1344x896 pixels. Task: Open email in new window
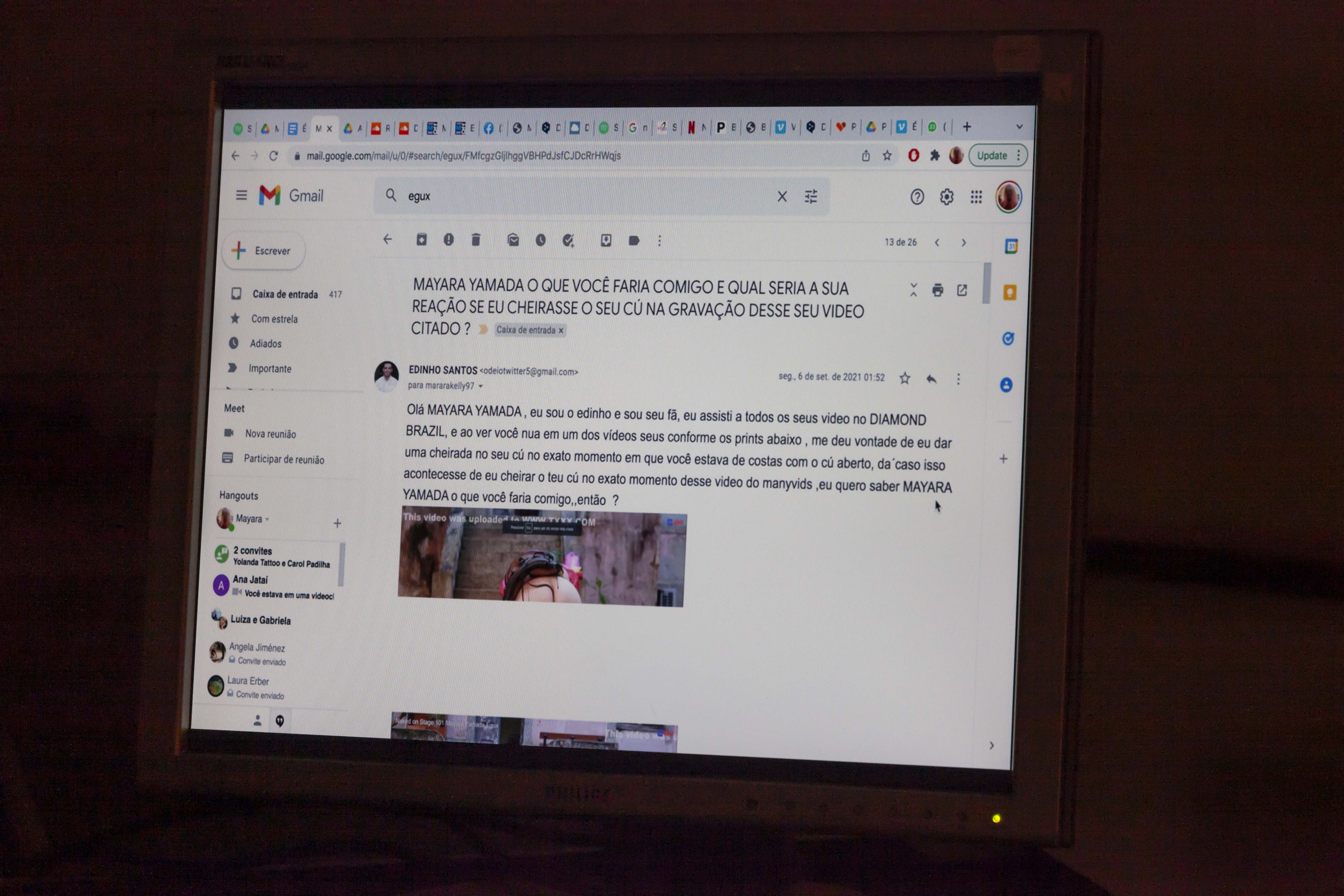point(962,290)
